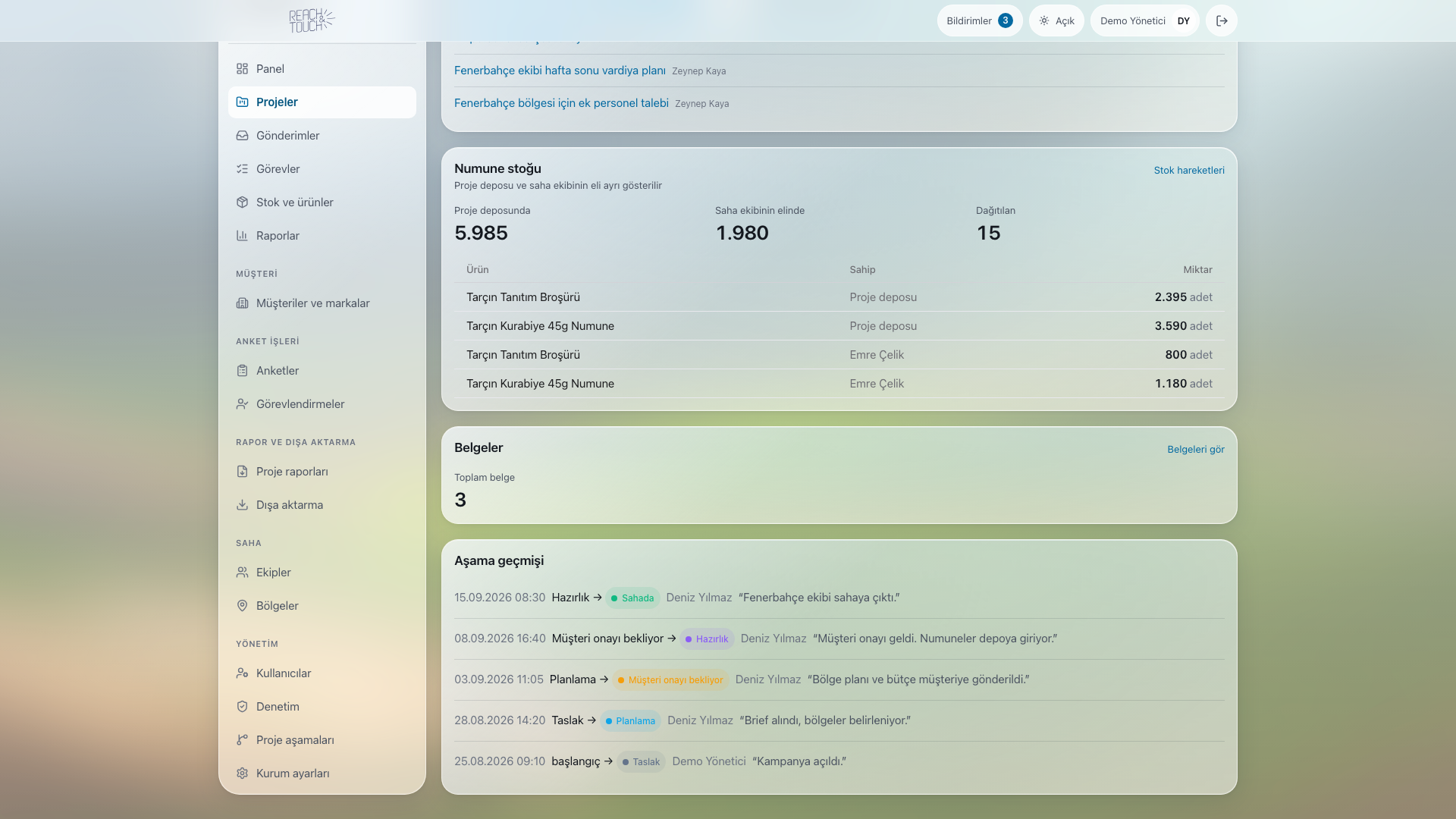The width and height of the screenshot is (1456, 819).
Task: Open Kurum ayarları gear icon
Action: (x=242, y=773)
